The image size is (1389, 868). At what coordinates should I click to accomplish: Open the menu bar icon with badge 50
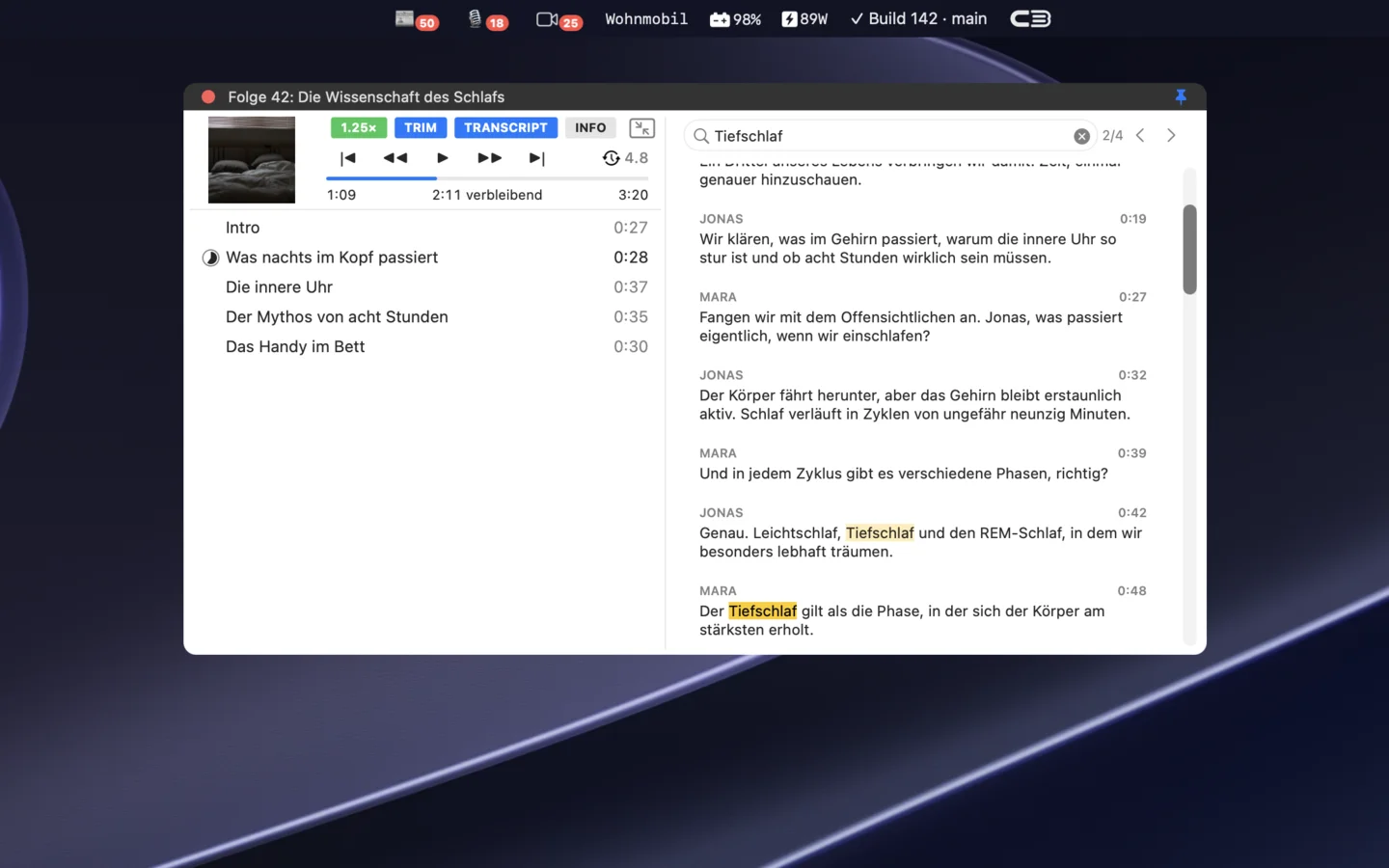(x=417, y=19)
